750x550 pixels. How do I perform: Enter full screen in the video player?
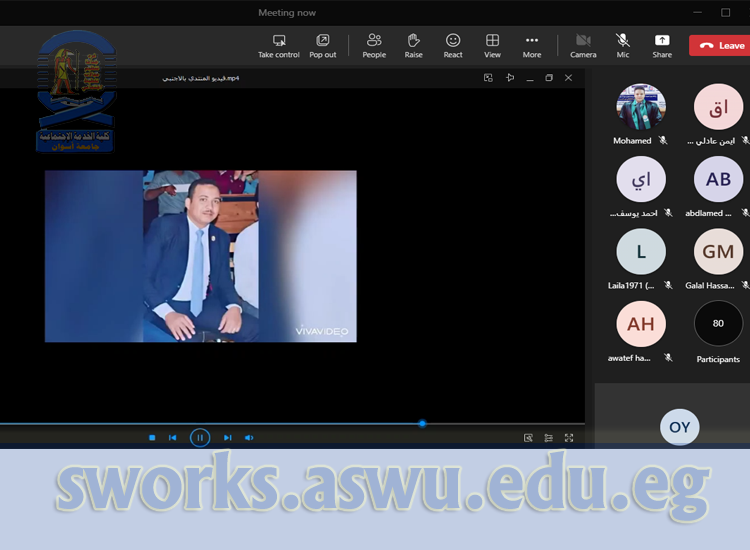click(569, 437)
